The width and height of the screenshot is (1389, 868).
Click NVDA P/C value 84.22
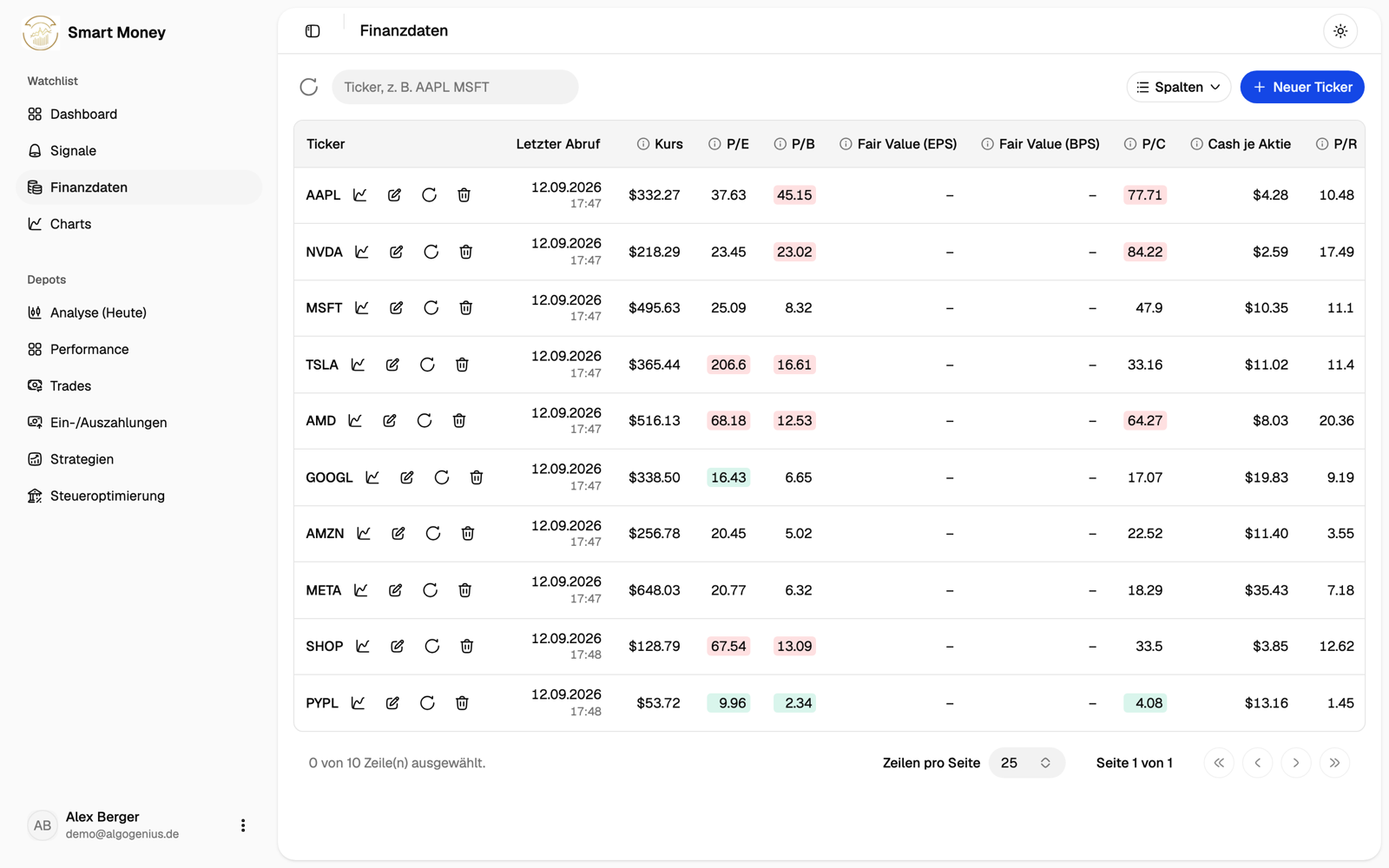click(x=1145, y=252)
